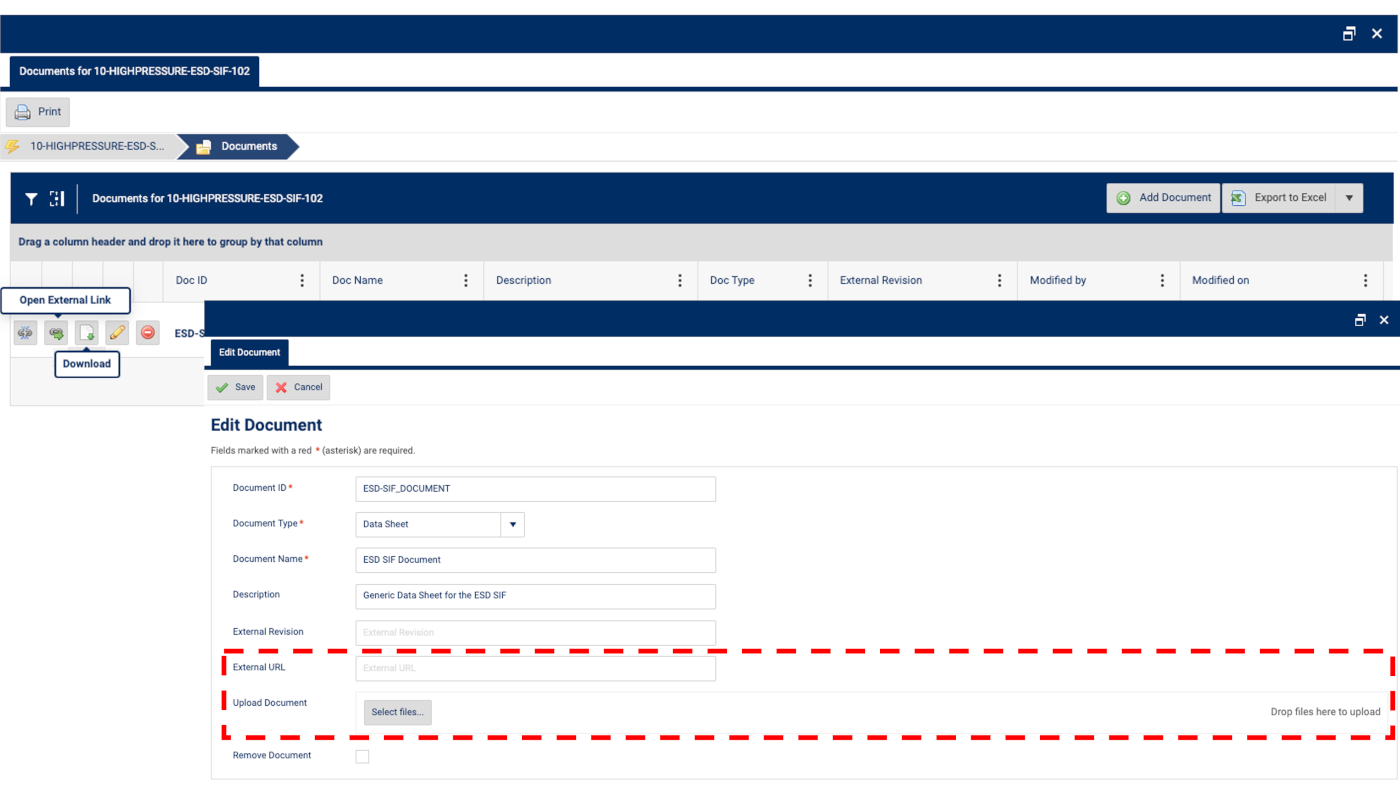Open the external link for the document row
The width and height of the screenshot is (1400, 800).
pyautogui.click(x=57, y=333)
